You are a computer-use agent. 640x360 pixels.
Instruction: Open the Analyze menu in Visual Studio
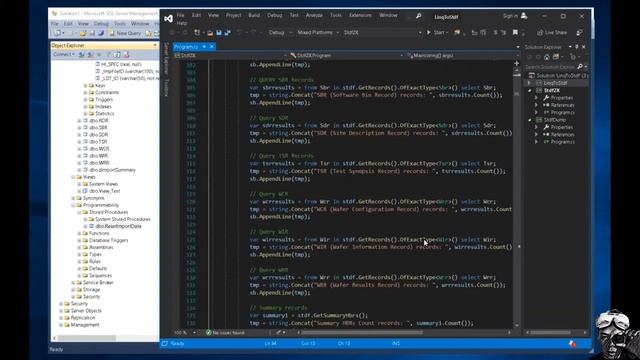pos(314,16)
